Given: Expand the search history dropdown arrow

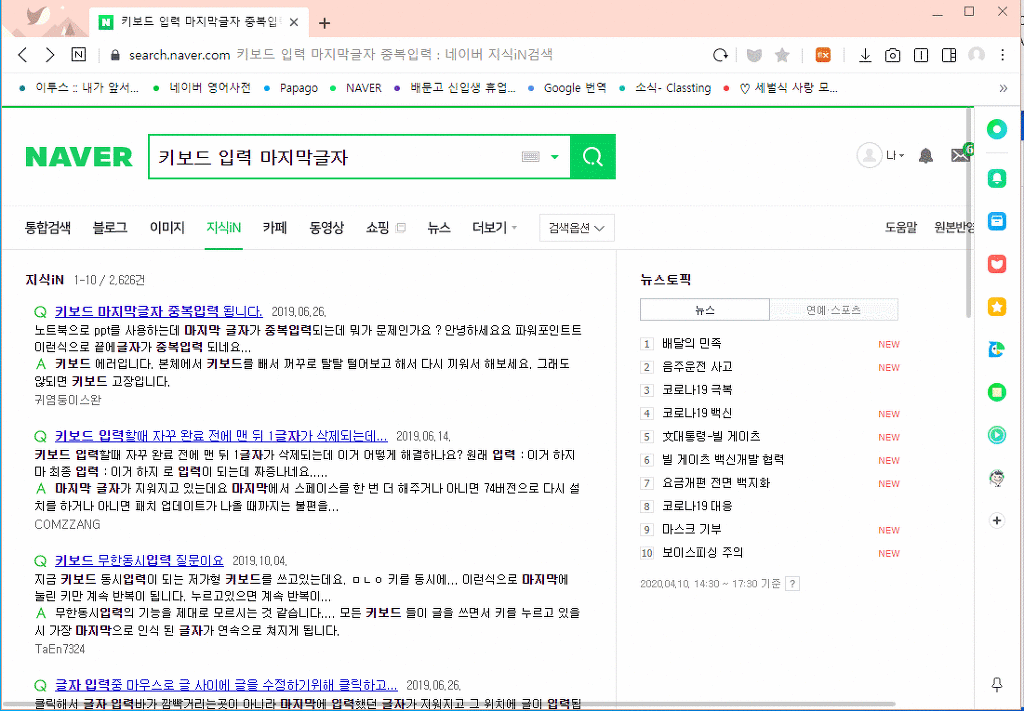Looking at the screenshot, I should coord(555,157).
